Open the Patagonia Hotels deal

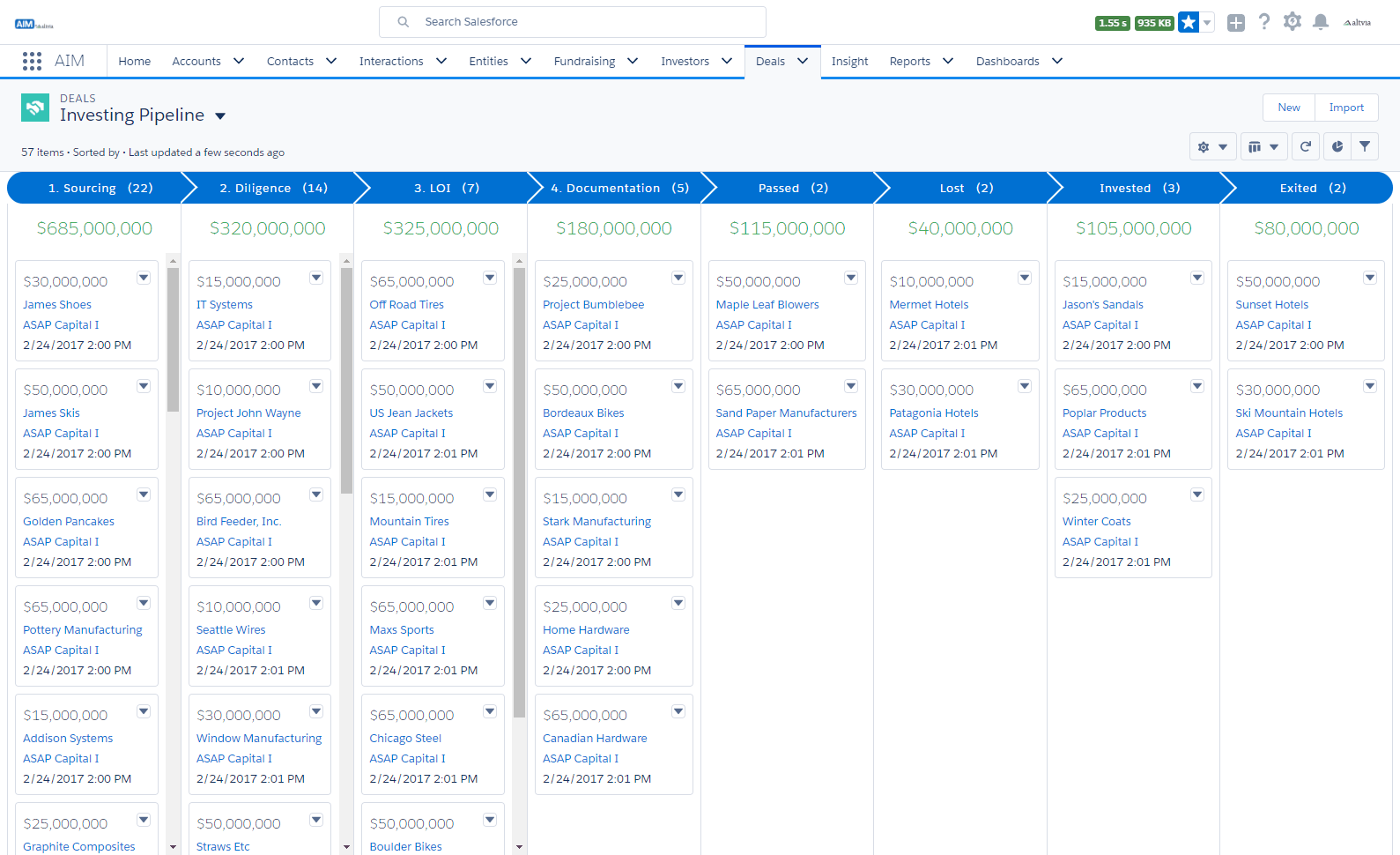[x=934, y=413]
